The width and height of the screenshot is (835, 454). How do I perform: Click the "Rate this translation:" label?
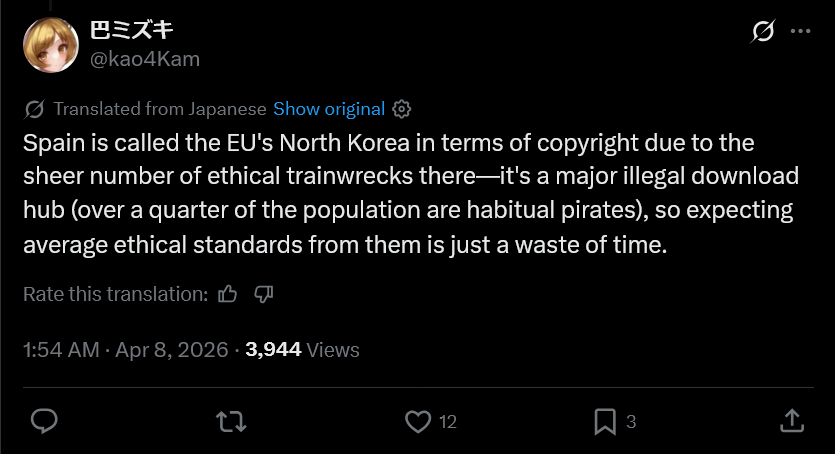click(115, 294)
